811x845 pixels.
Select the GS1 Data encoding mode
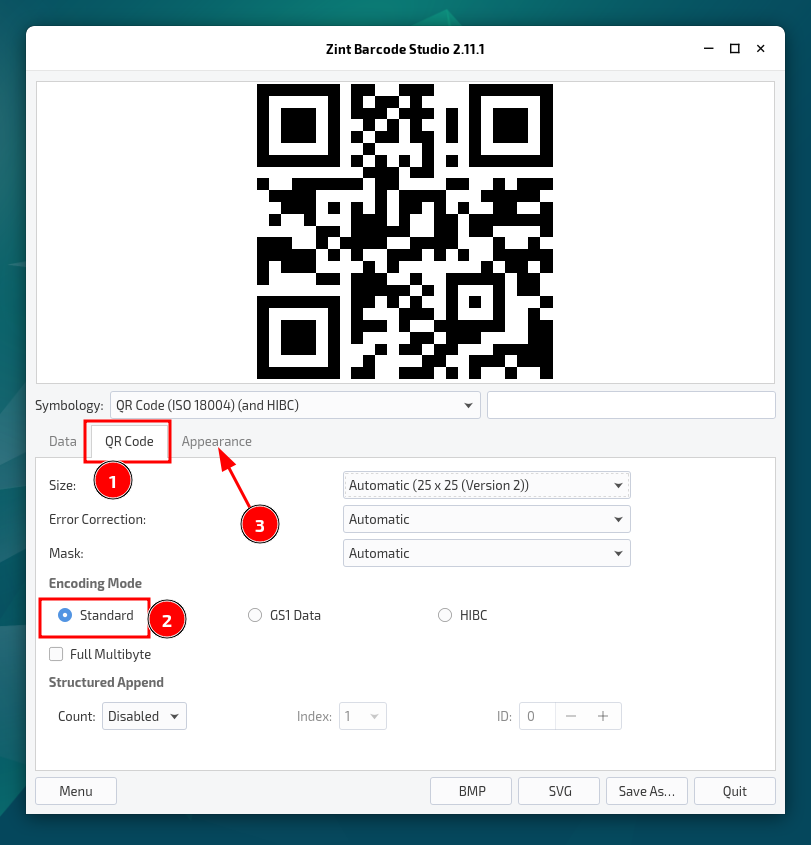coord(254,615)
